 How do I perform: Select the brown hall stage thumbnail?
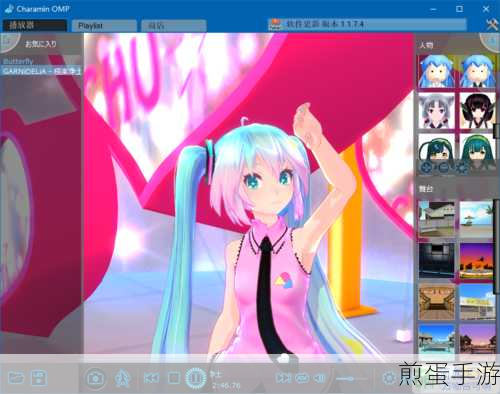point(437,302)
